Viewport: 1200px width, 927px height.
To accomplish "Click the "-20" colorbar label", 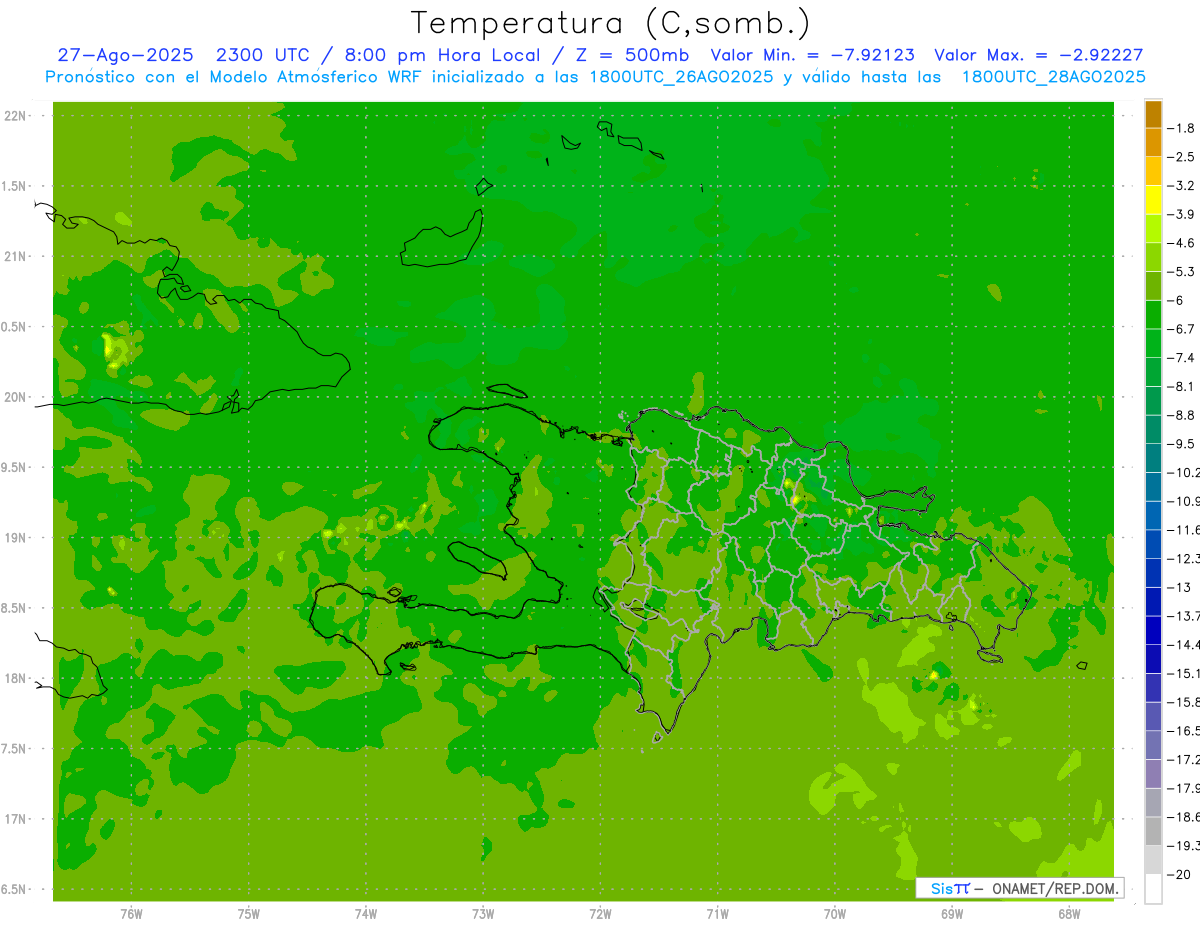I will (1179, 874).
